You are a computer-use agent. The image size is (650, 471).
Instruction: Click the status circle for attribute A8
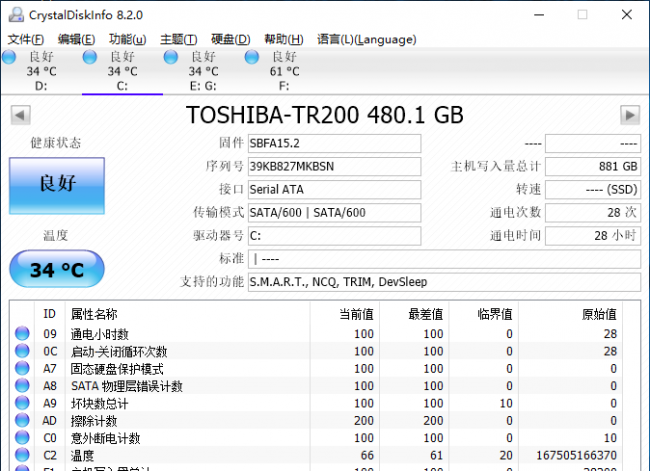(x=22, y=386)
